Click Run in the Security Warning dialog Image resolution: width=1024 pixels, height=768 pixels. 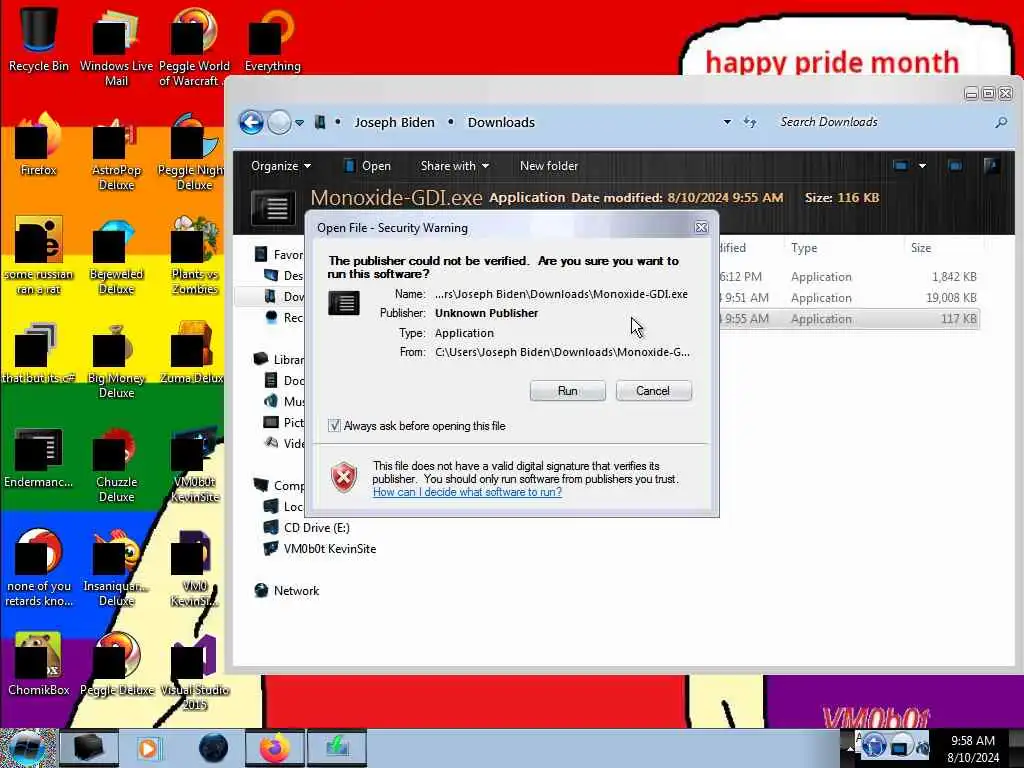coord(568,391)
